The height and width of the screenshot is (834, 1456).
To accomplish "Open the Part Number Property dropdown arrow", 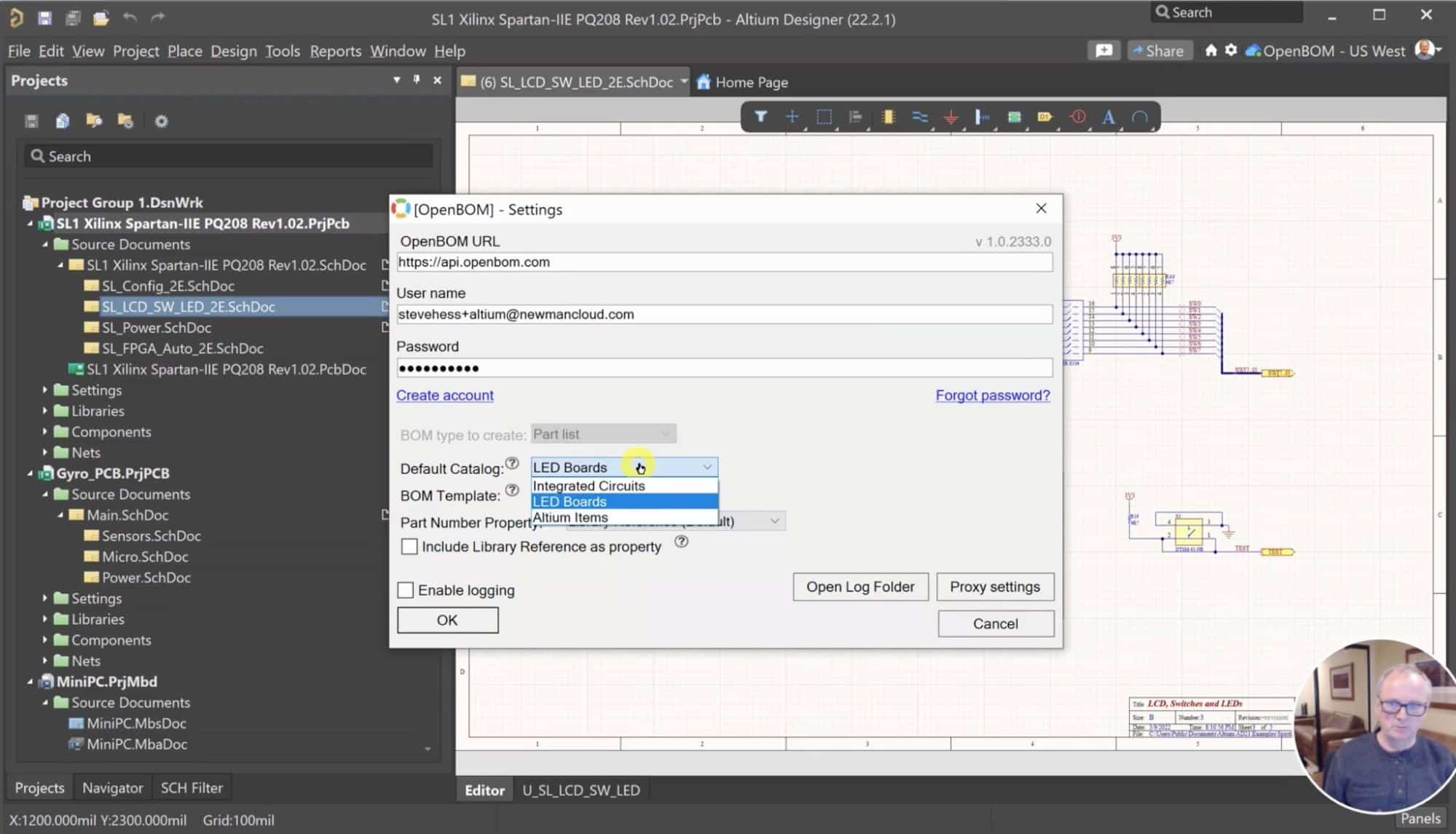I will pos(775,521).
